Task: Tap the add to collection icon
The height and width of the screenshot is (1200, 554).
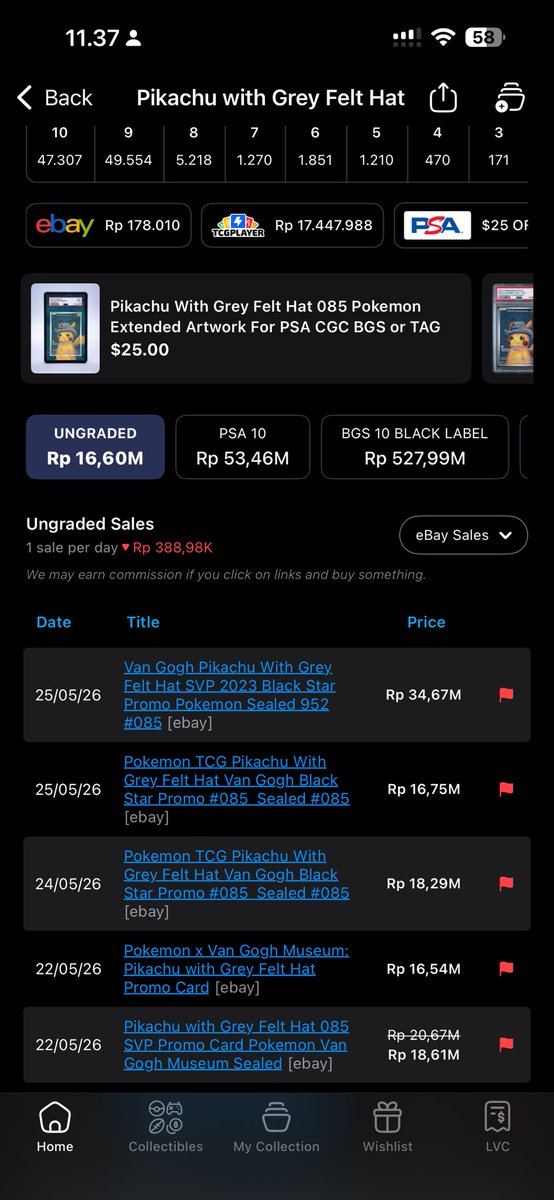Action: tap(511, 97)
